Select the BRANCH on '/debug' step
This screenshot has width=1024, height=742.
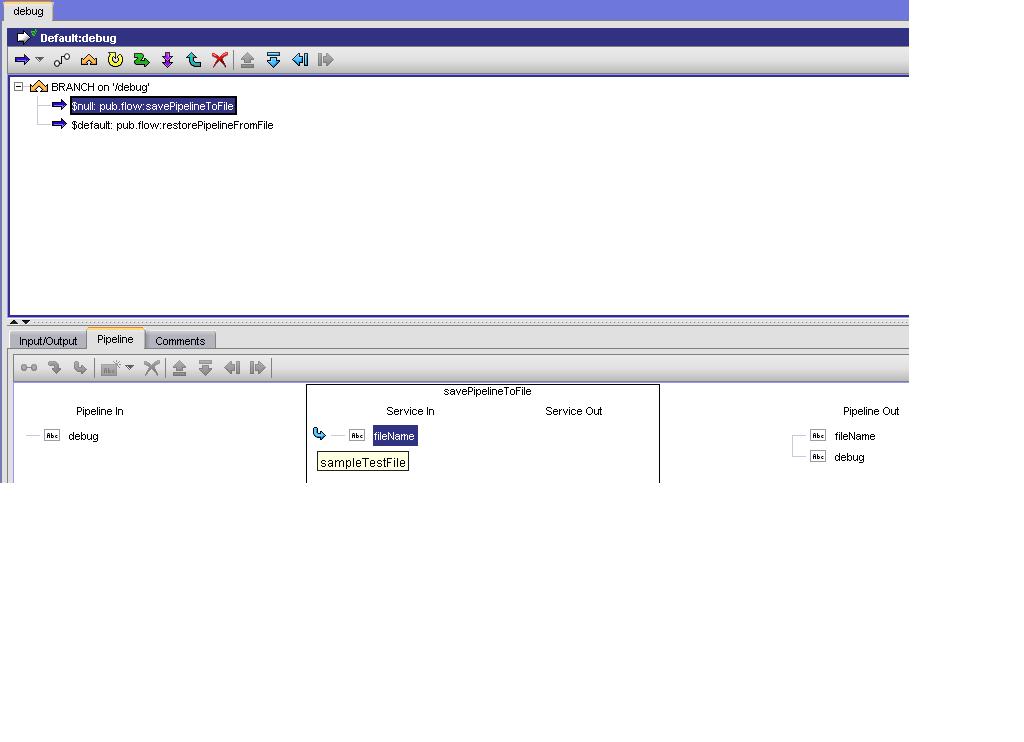[100, 87]
